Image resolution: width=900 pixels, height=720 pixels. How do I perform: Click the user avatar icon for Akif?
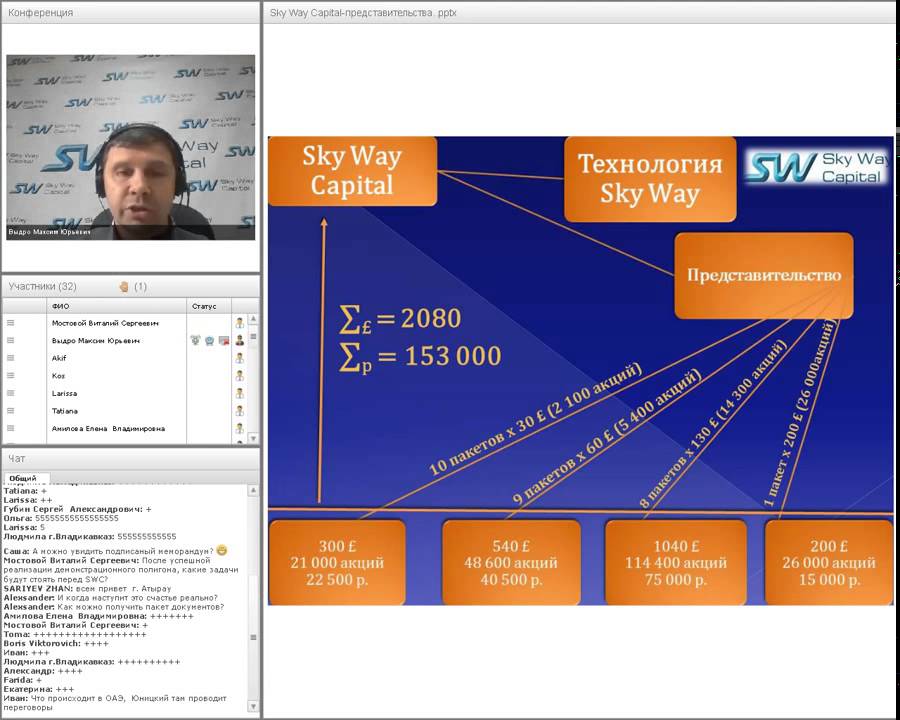click(x=239, y=358)
